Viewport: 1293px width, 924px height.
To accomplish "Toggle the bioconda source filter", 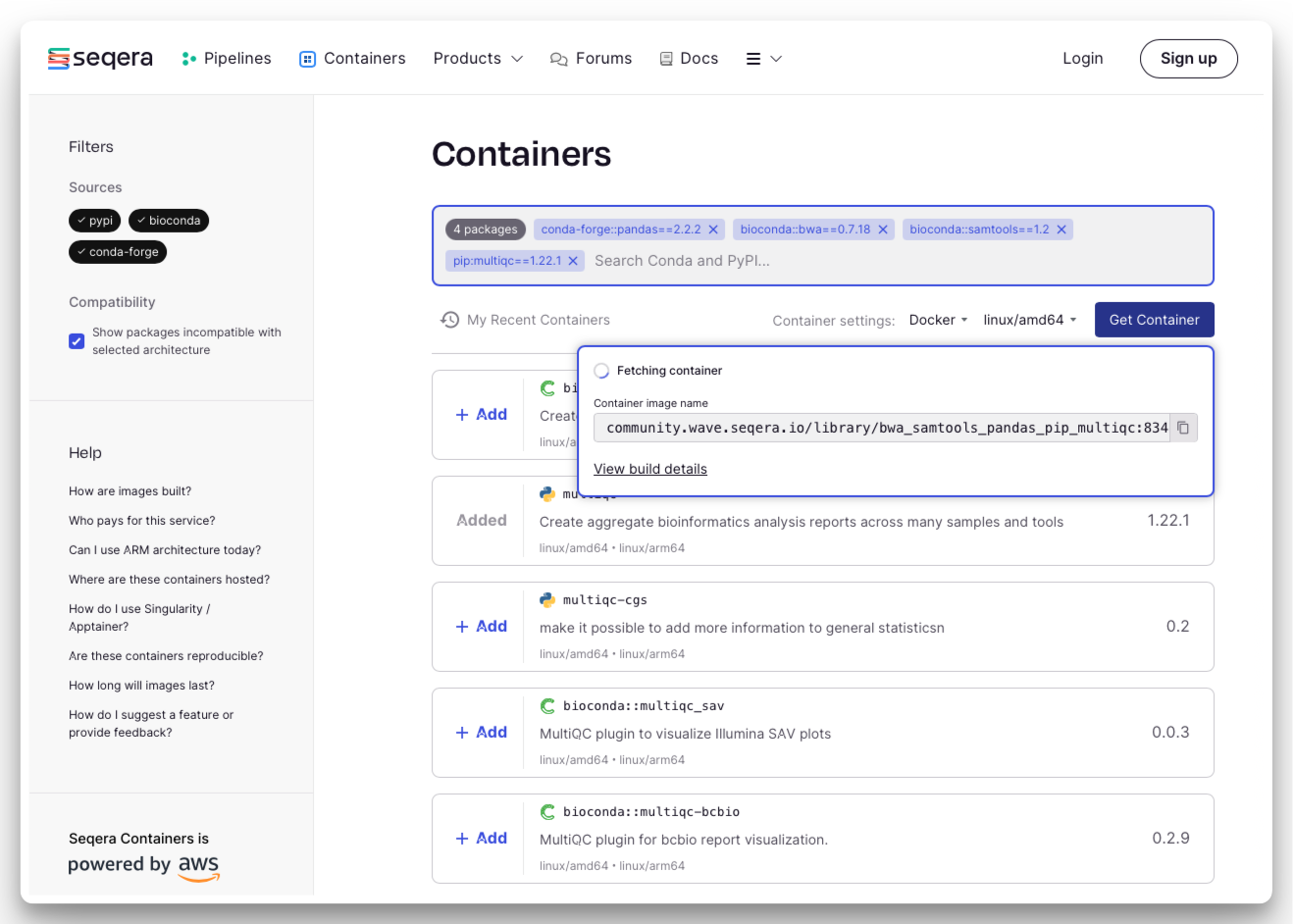I will (x=169, y=221).
